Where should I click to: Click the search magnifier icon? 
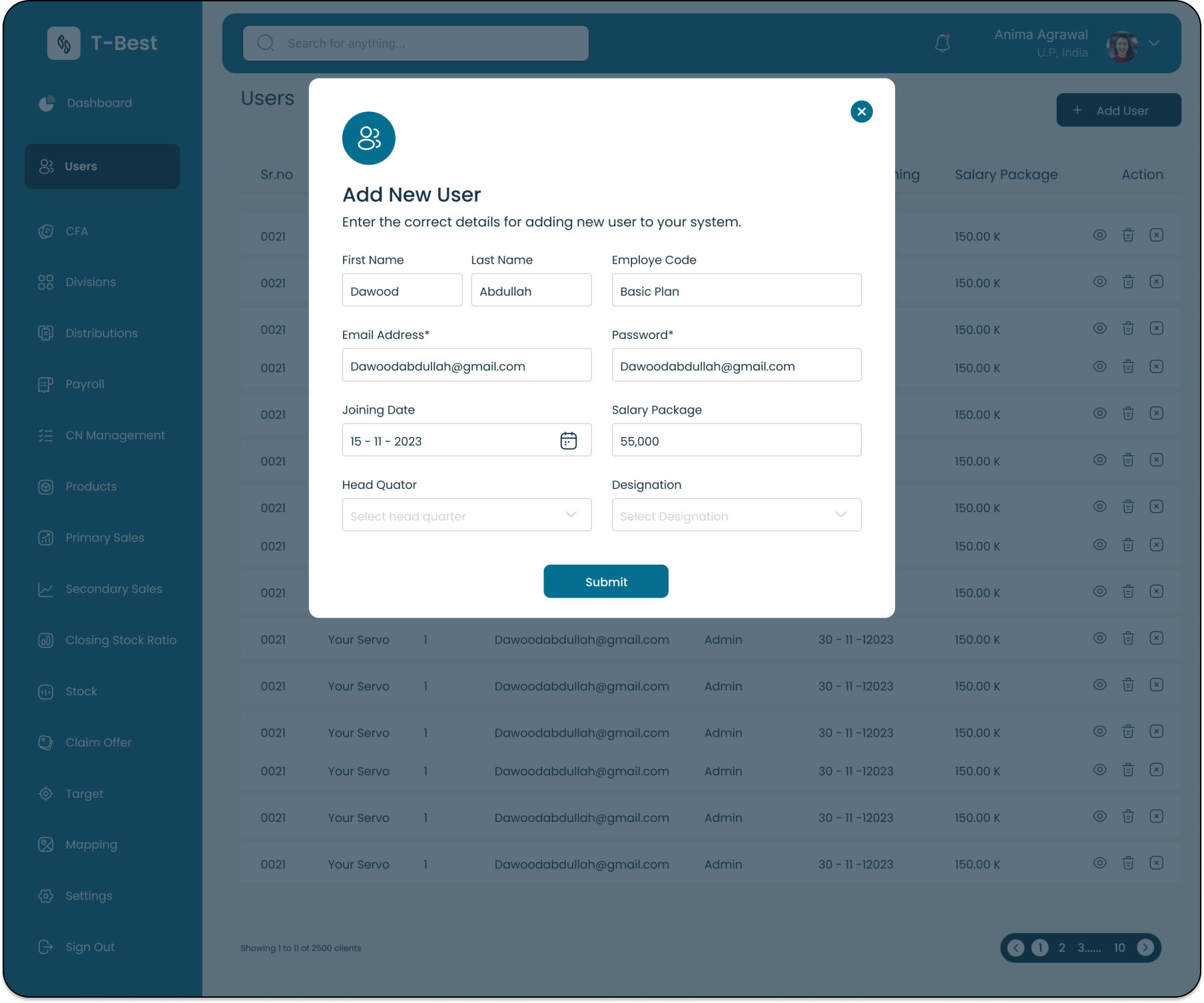(x=266, y=43)
